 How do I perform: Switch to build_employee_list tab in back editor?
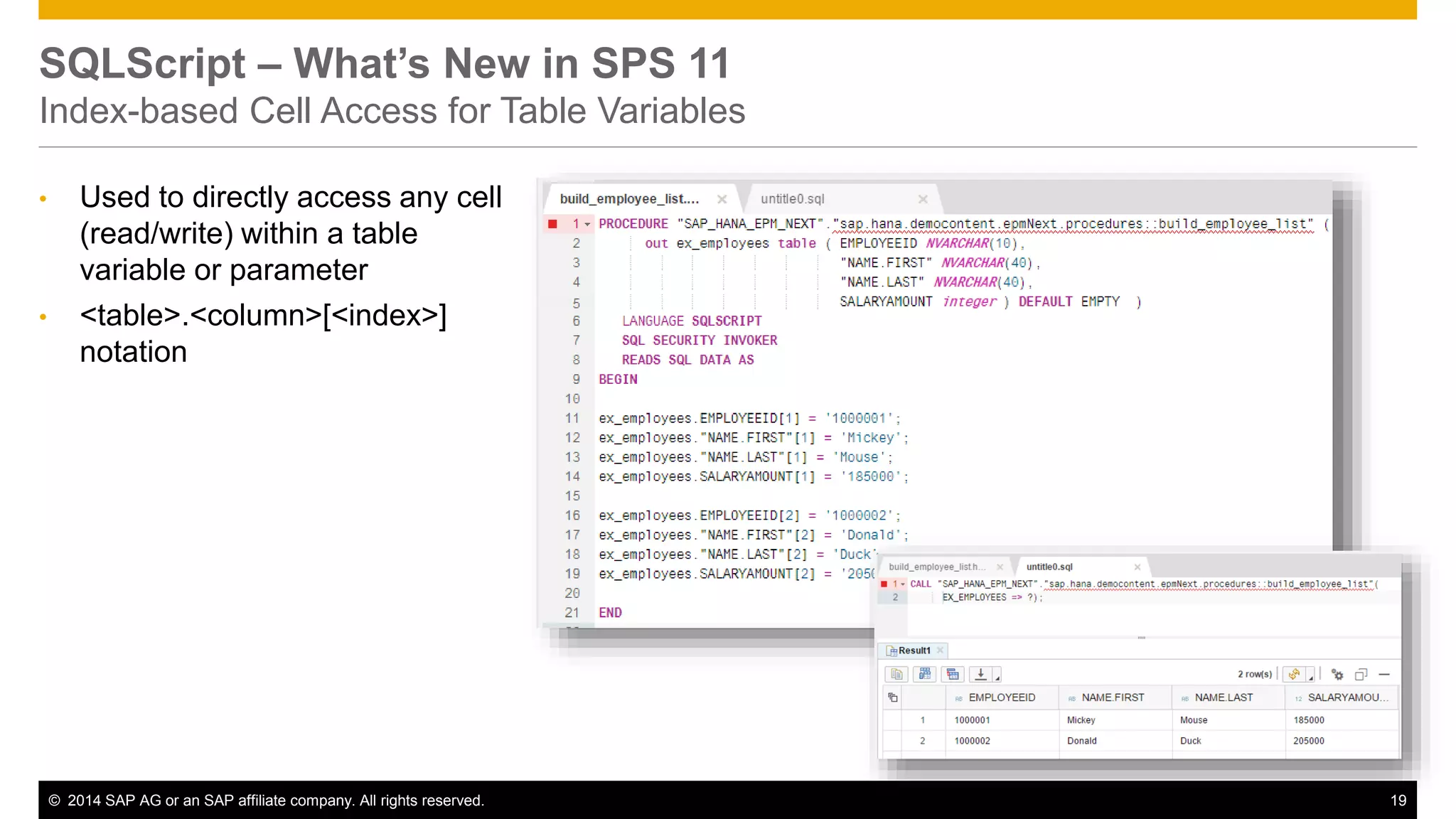(x=629, y=199)
